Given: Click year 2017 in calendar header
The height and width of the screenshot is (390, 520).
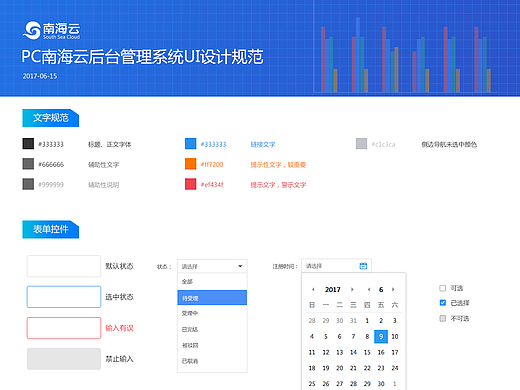Looking at the screenshot, I should [x=332, y=289].
